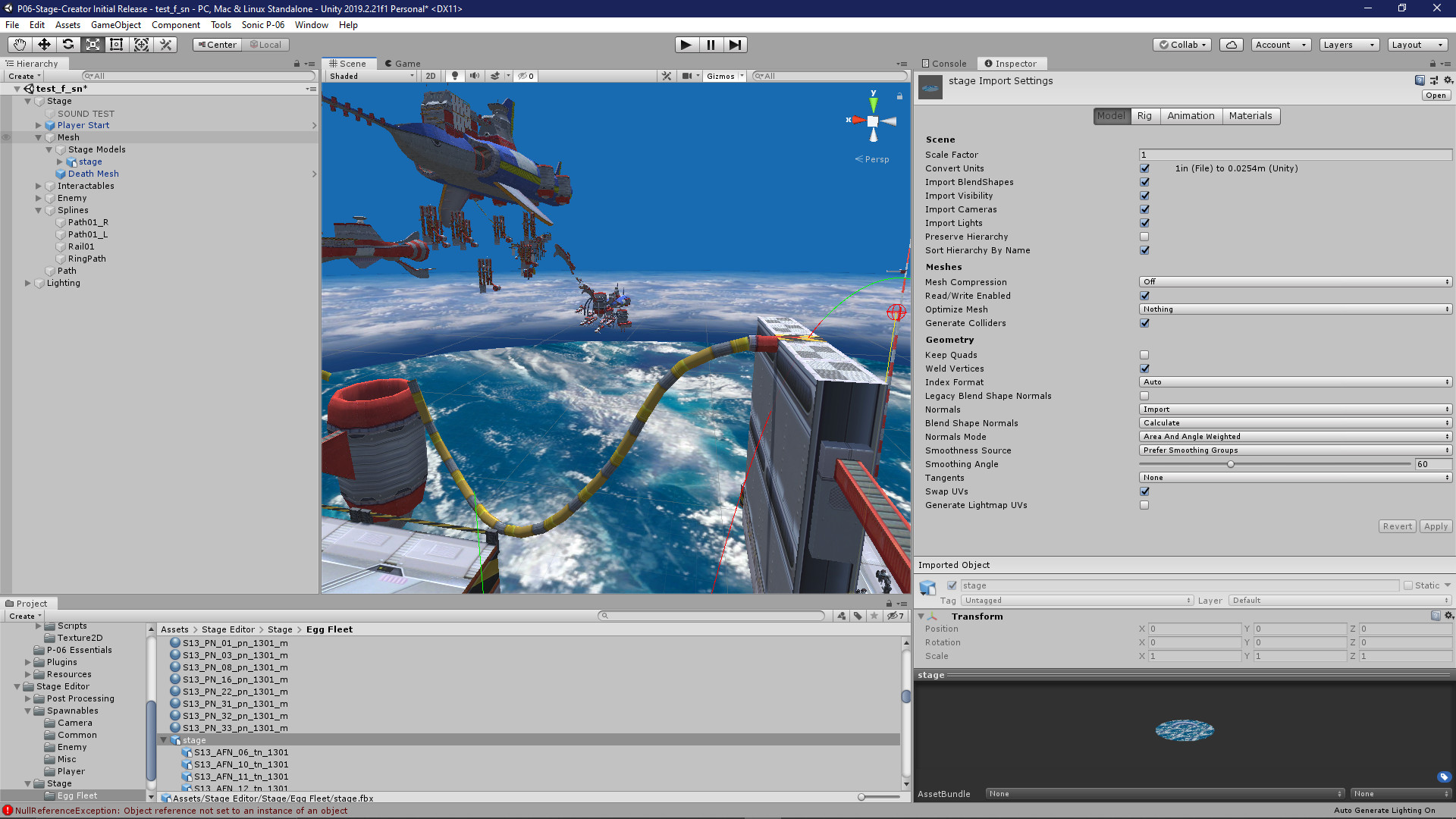
Task: Disable Generate Colliders
Action: pyautogui.click(x=1144, y=323)
